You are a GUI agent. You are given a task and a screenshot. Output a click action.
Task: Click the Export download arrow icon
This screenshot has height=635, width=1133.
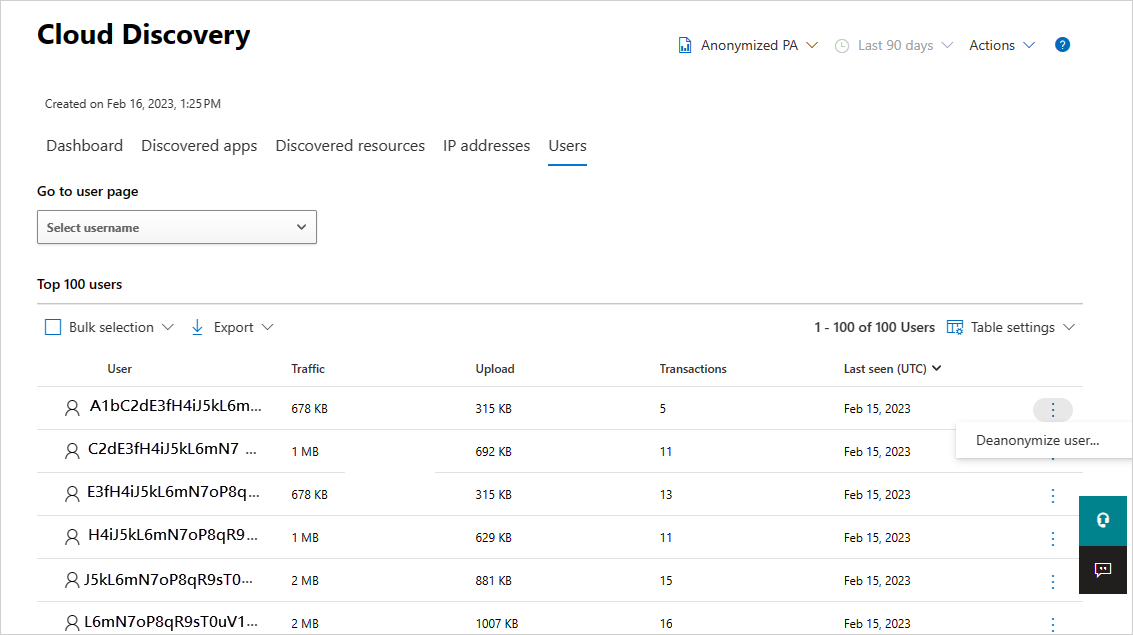(x=197, y=327)
